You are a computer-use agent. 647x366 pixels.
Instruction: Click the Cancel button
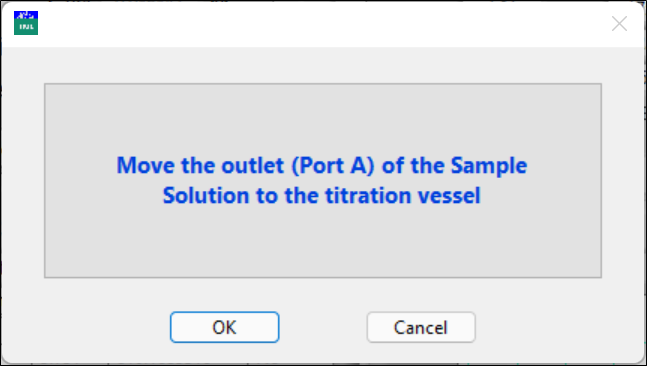[x=421, y=327]
